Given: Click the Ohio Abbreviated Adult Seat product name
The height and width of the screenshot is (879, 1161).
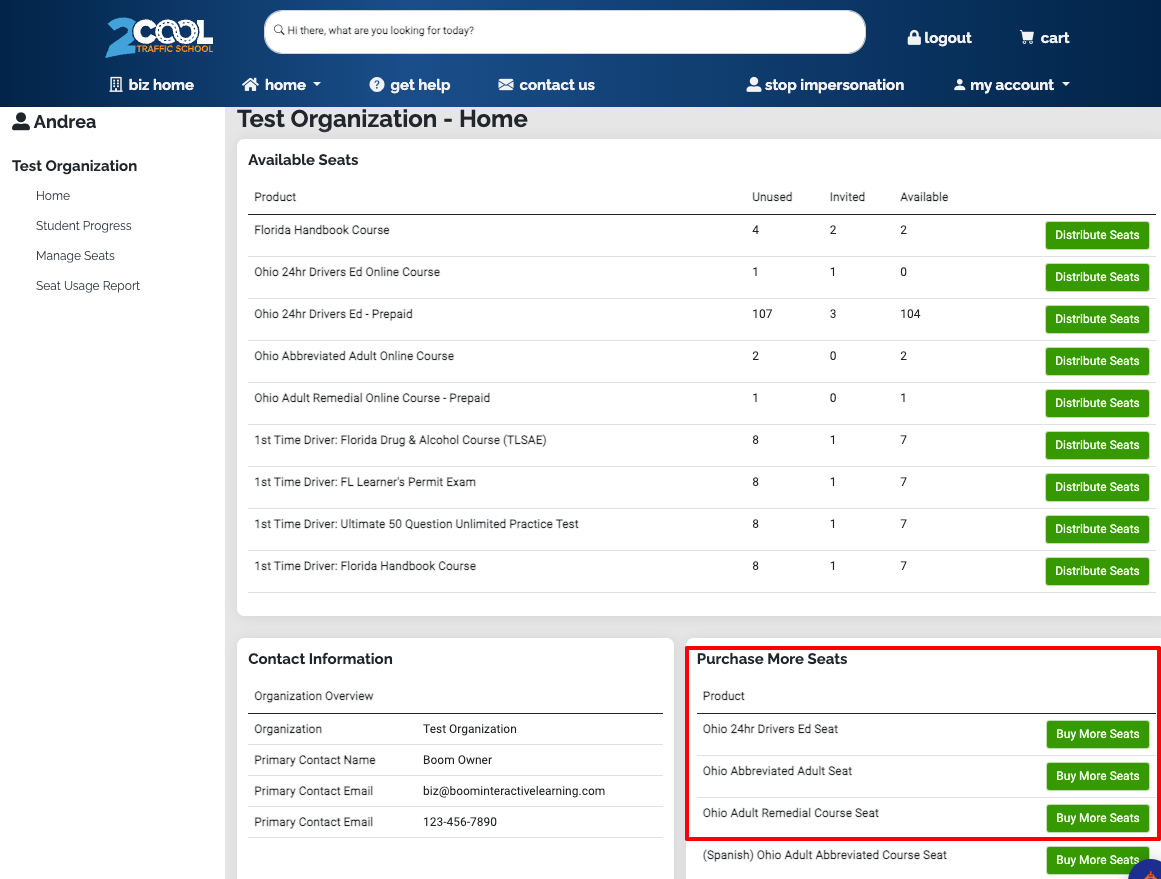Looking at the screenshot, I should click(x=777, y=771).
